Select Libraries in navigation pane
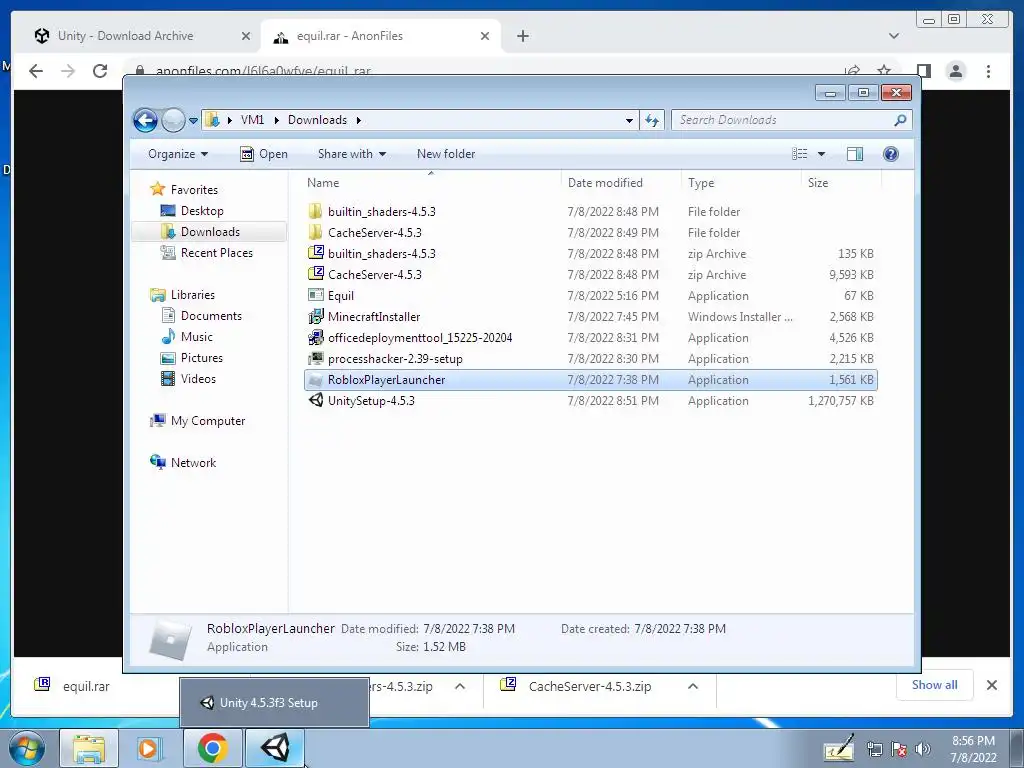The height and width of the screenshot is (768, 1024). pos(193,295)
